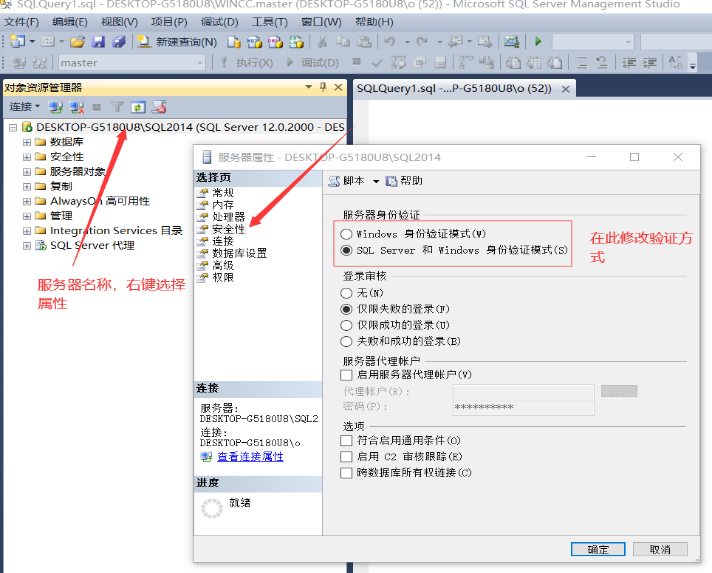
Task: Click the Stop square icon in Object Explorer
Action: coord(96,107)
